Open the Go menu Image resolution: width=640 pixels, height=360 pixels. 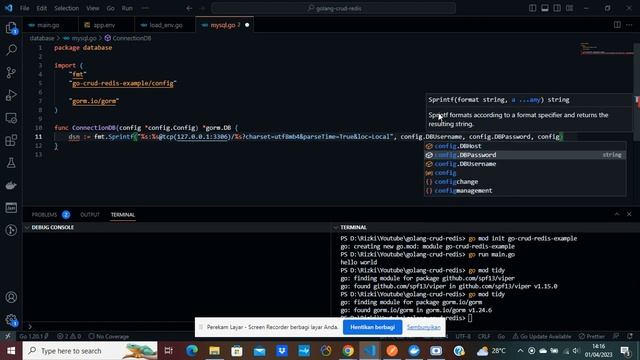110,8
